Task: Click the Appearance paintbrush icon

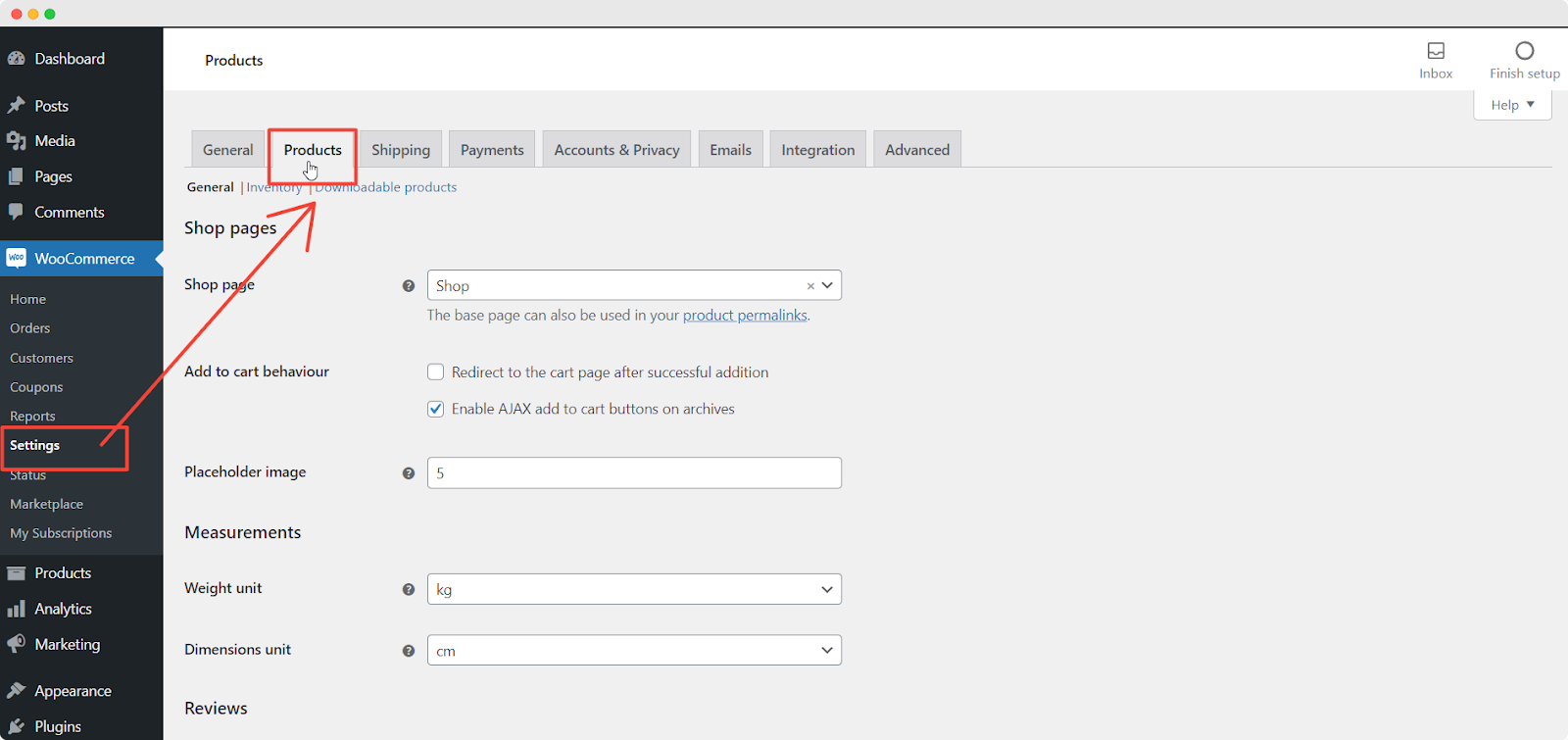Action: click(16, 690)
